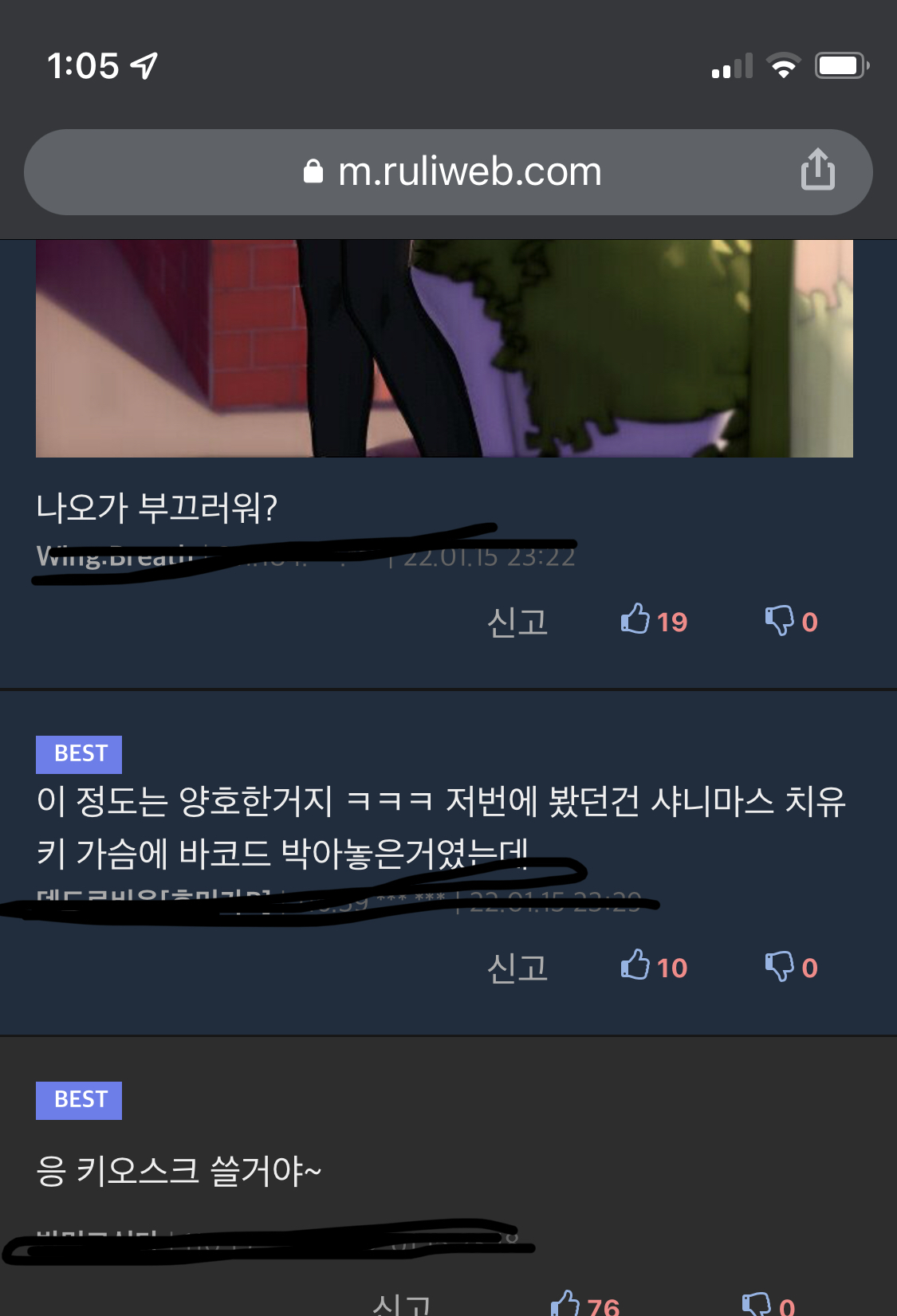Click 신고 on the bottom comment
The height and width of the screenshot is (1316, 897).
[402, 1304]
